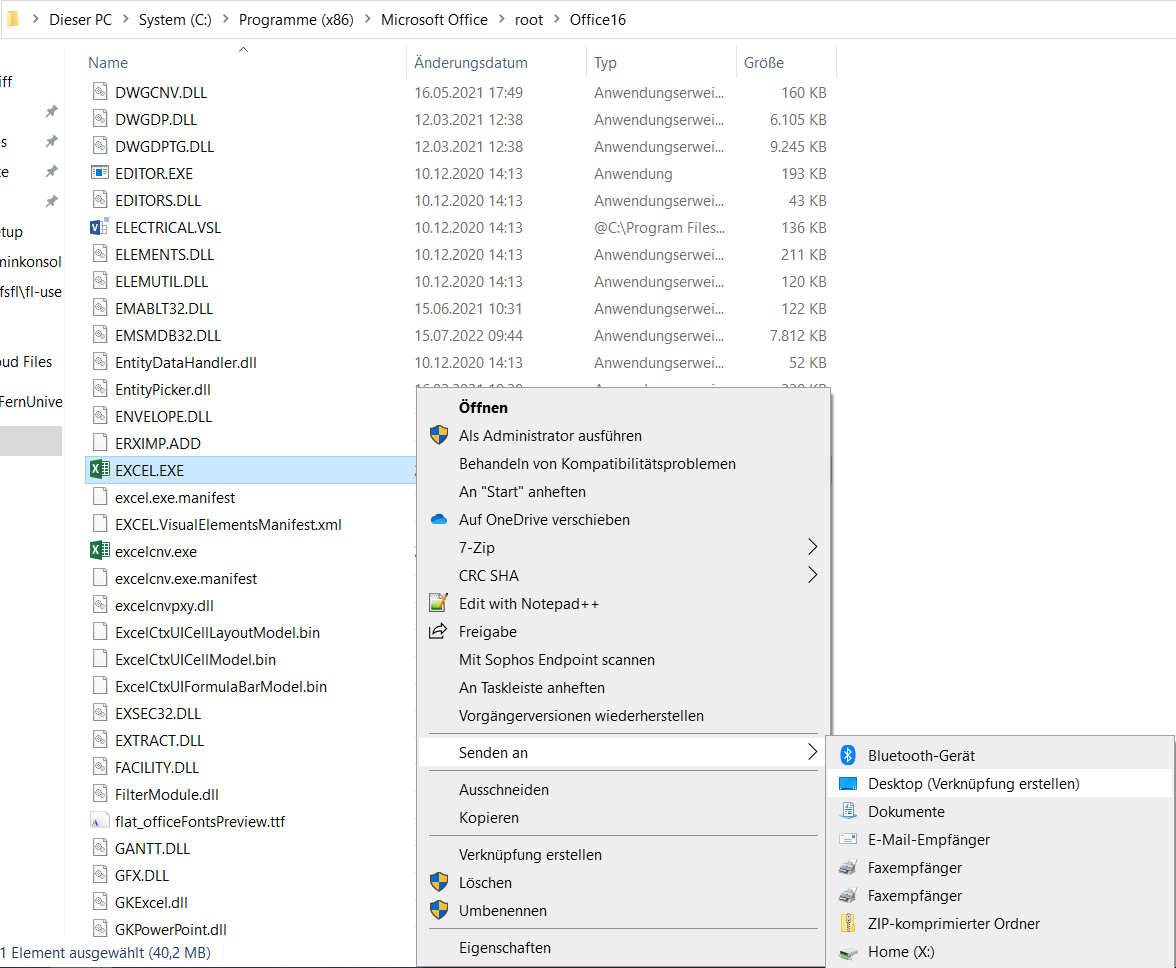Click the Visio icon beside ELECTRICAL.VSL
1176x968 pixels.
click(x=99, y=227)
